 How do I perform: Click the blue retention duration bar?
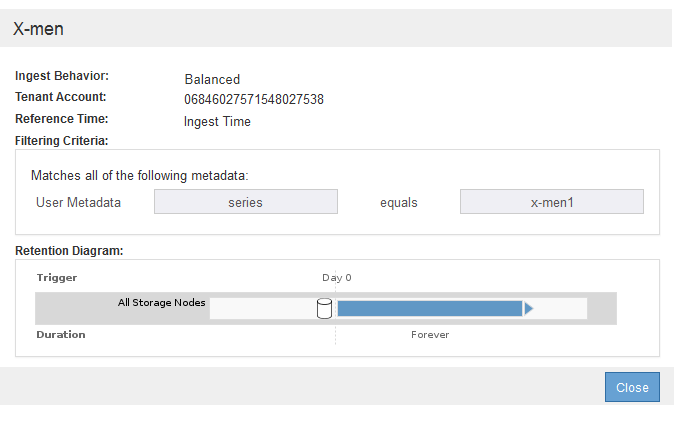[x=430, y=308]
